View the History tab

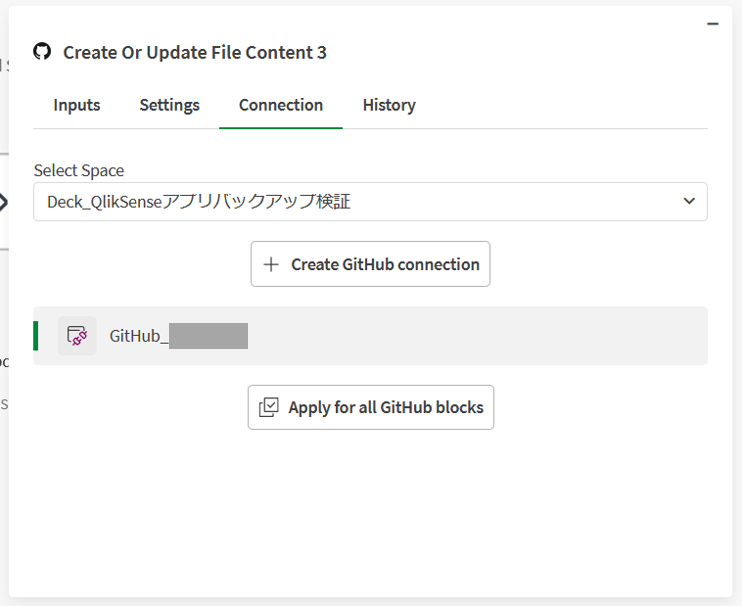(x=389, y=105)
